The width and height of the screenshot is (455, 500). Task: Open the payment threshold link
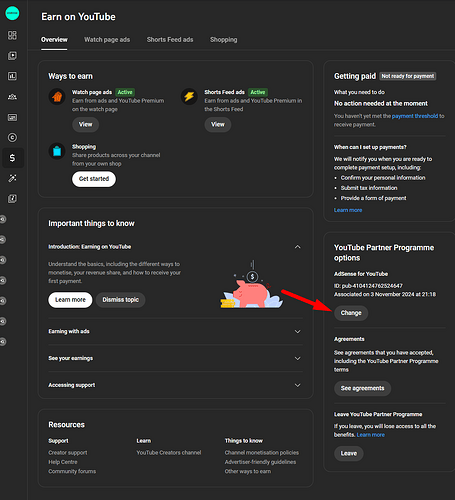point(415,116)
